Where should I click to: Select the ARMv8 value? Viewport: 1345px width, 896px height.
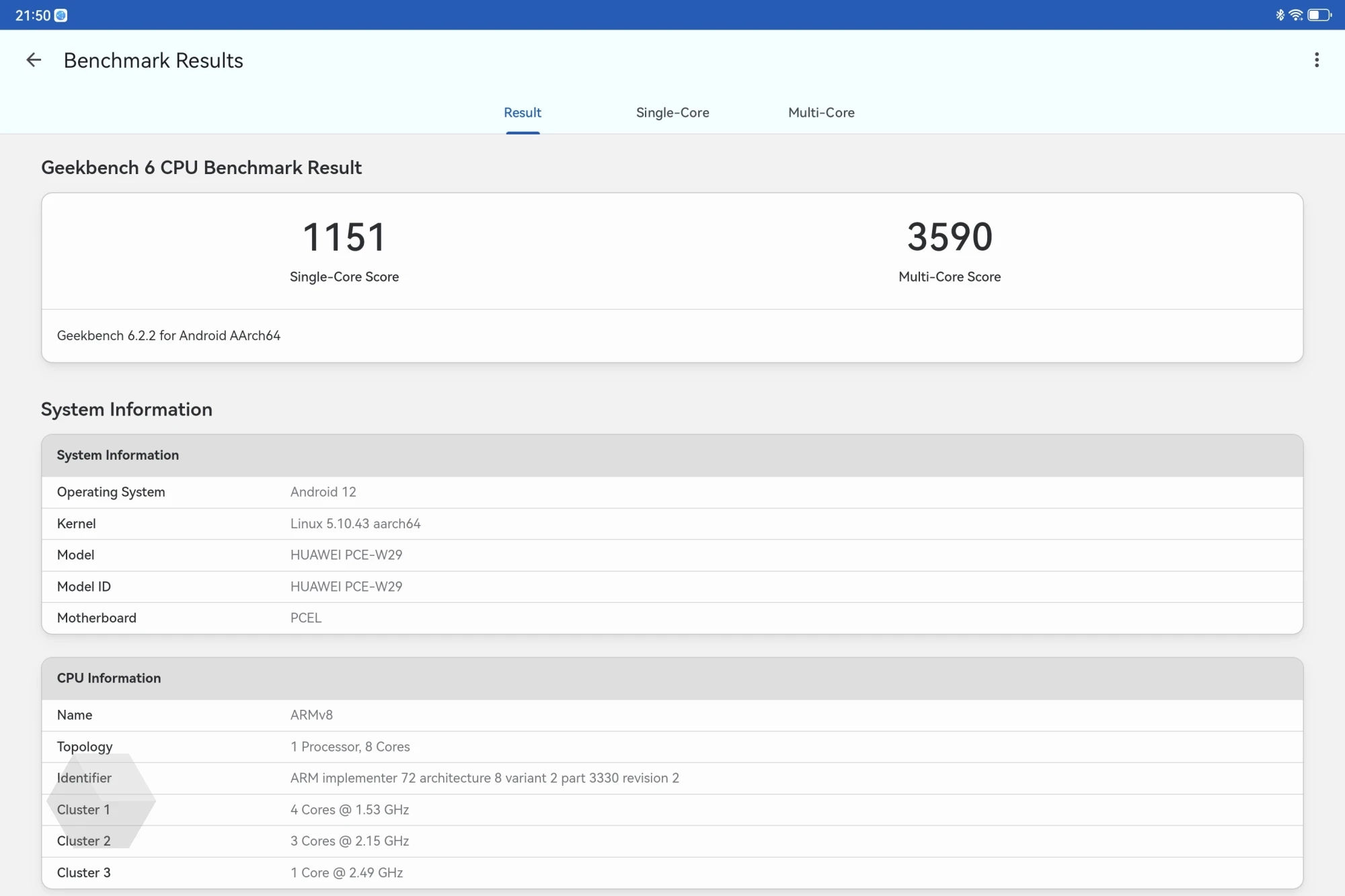coord(311,715)
